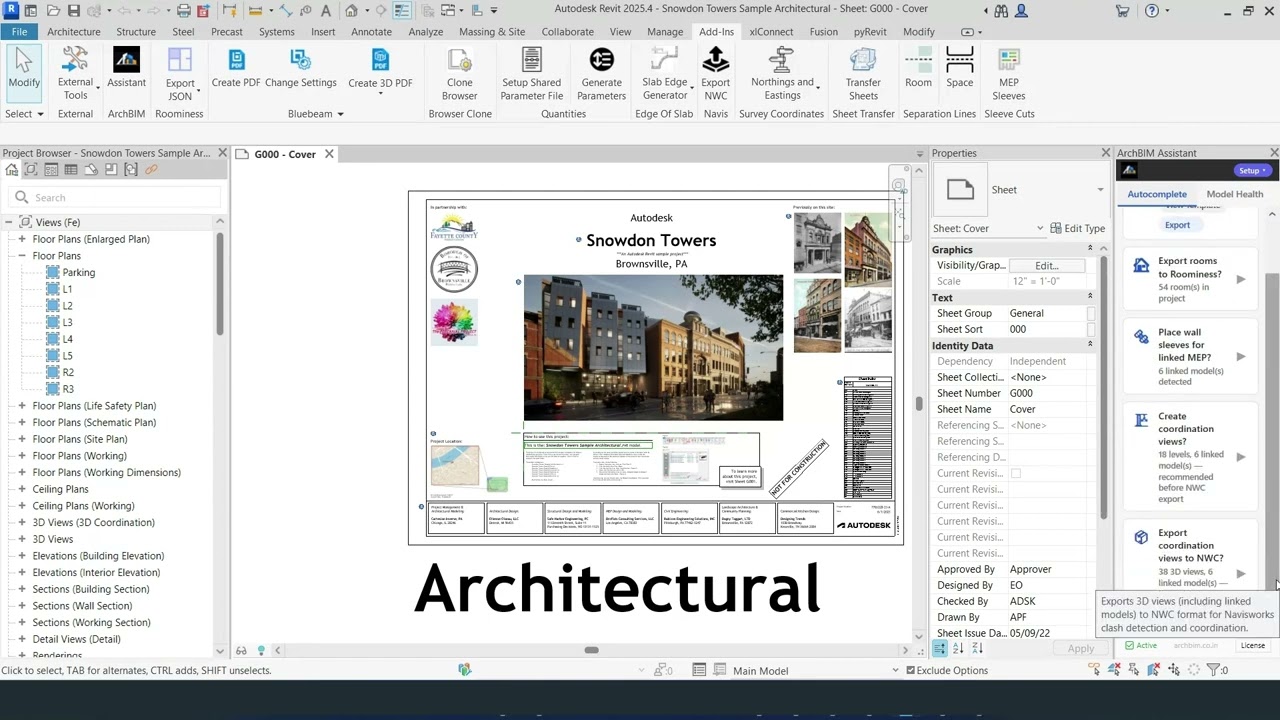Toggle the Current Revision checkbox in Properties
The image size is (1280, 720).
coord(1016,473)
